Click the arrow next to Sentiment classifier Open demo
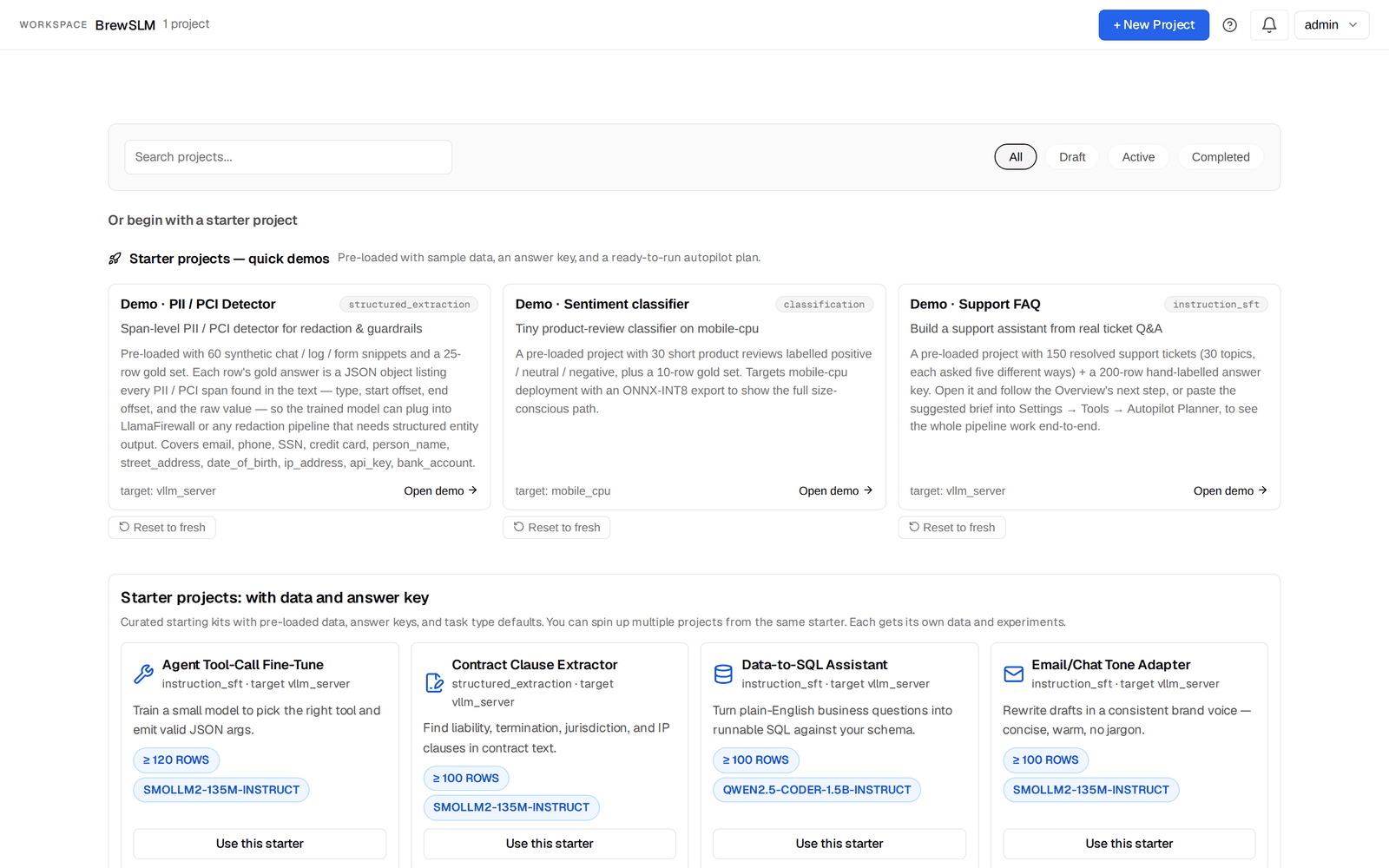The width and height of the screenshot is (1389, 868). pos(868,490)
